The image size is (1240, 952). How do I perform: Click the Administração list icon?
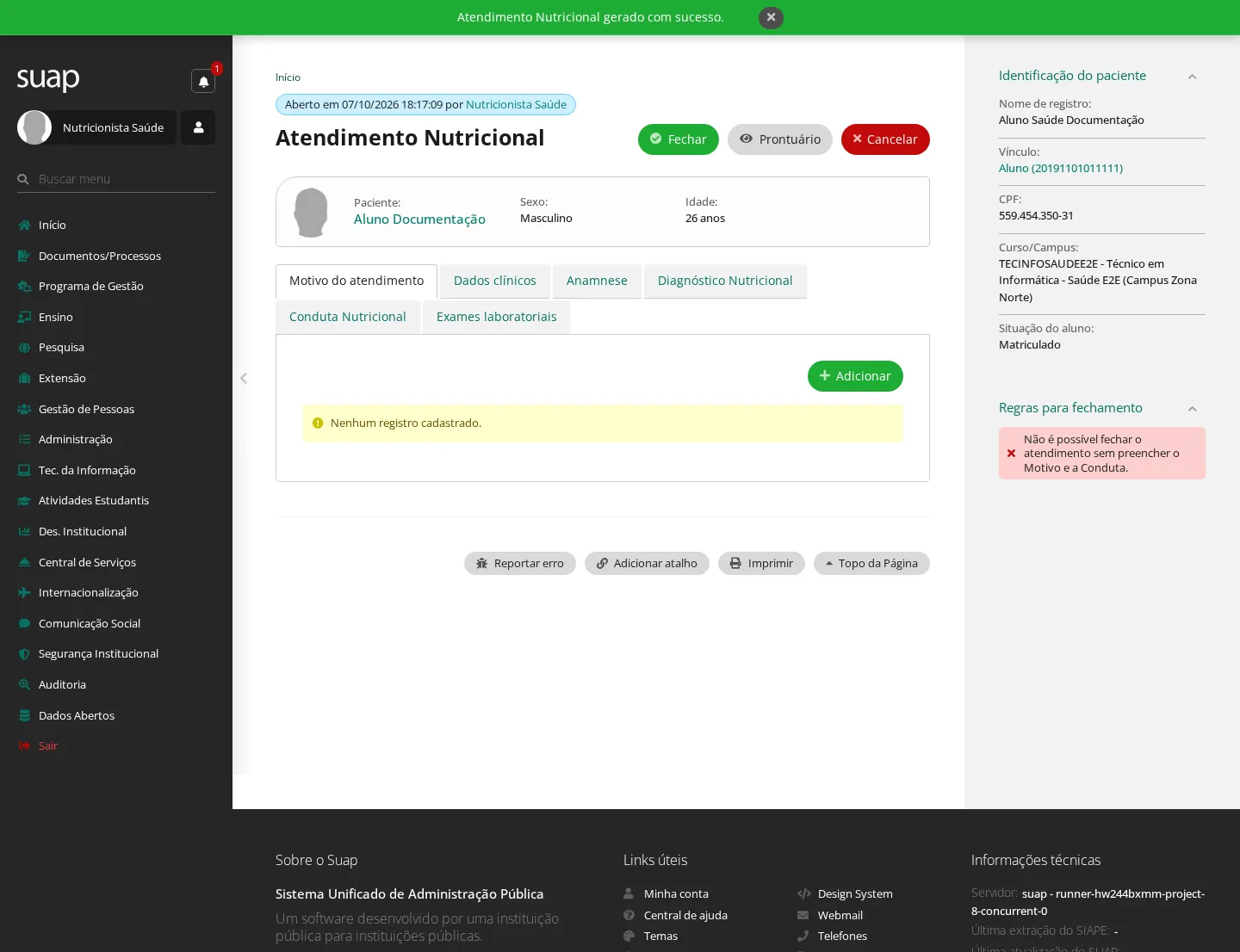click(x=24, y=439)
